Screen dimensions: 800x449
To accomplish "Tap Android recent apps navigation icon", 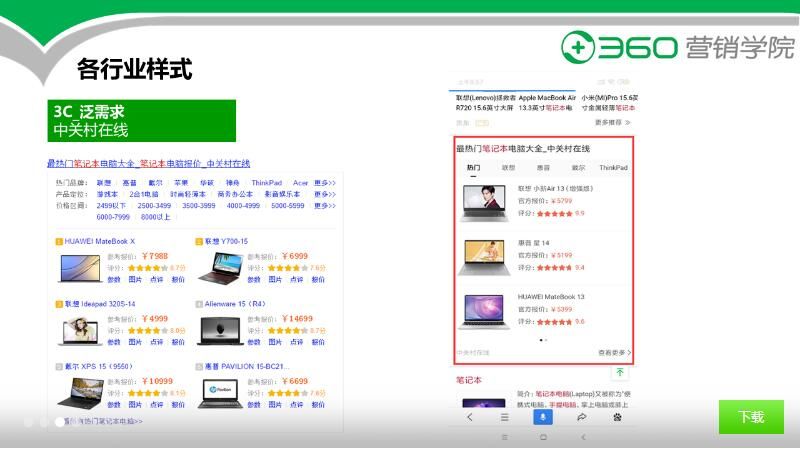I will 505,437.
